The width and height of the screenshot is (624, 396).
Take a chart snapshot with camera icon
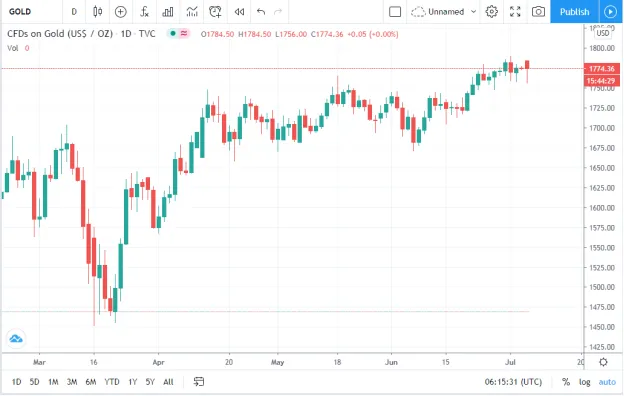pos(538,12)
